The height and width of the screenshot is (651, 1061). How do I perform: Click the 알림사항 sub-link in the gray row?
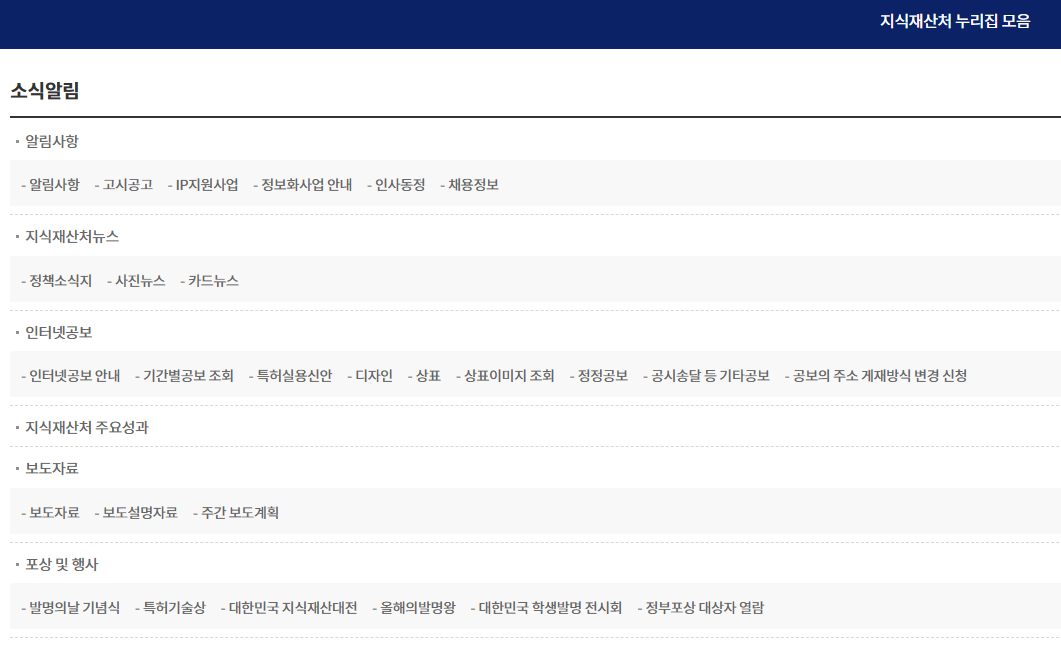click(54, 185)
